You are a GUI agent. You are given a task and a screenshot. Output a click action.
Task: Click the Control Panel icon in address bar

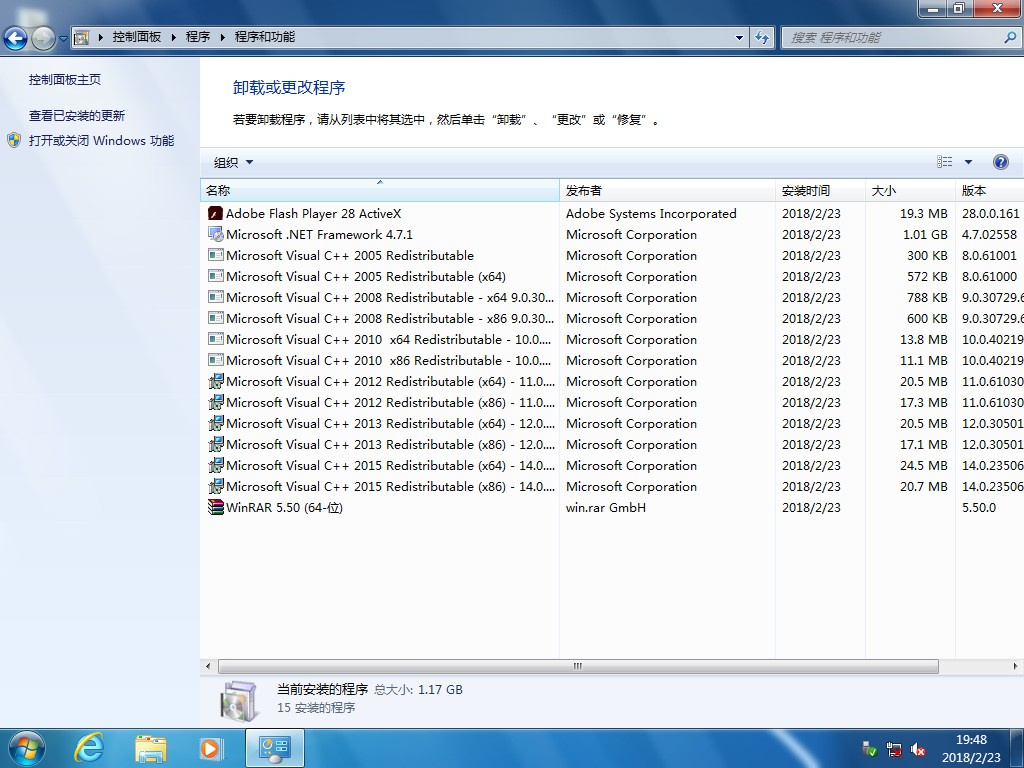pyautogui.click(x=82, y=37)
